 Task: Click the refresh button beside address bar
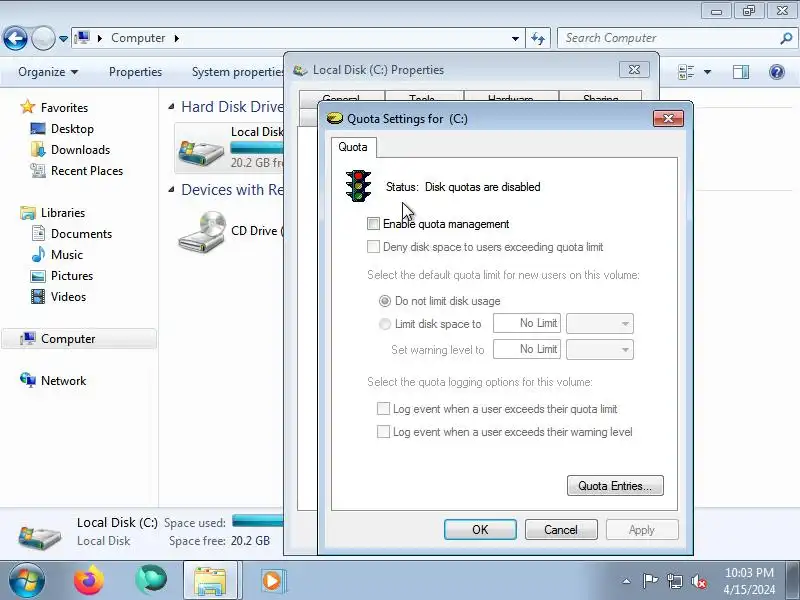538,38
